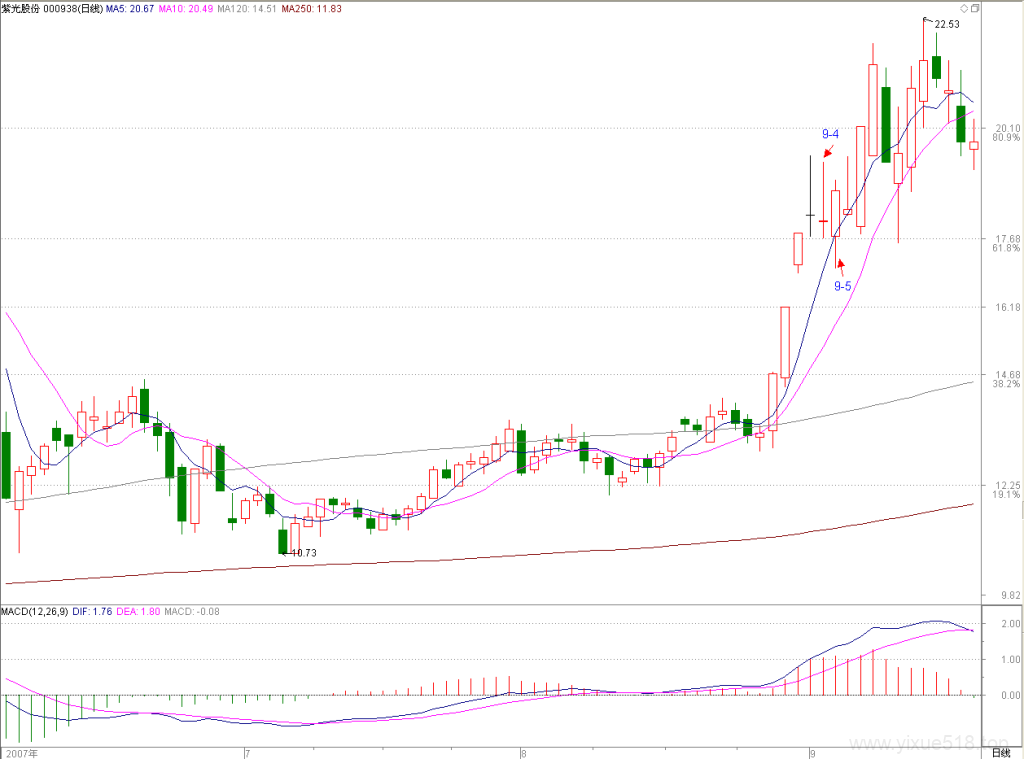Click the overlapping-windows restore icon above the chart
The image size is (1024, 759).
(975, 8)
